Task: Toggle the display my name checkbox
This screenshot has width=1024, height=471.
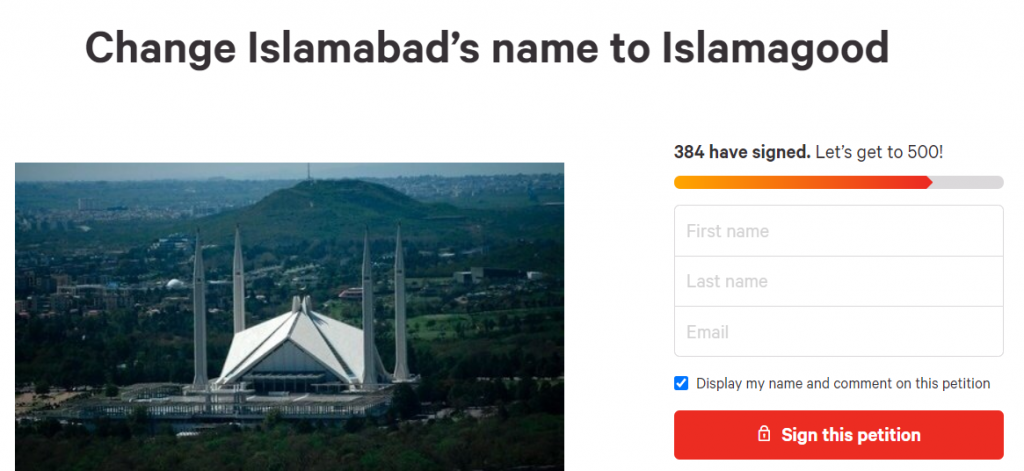Action: click(681, 383)
